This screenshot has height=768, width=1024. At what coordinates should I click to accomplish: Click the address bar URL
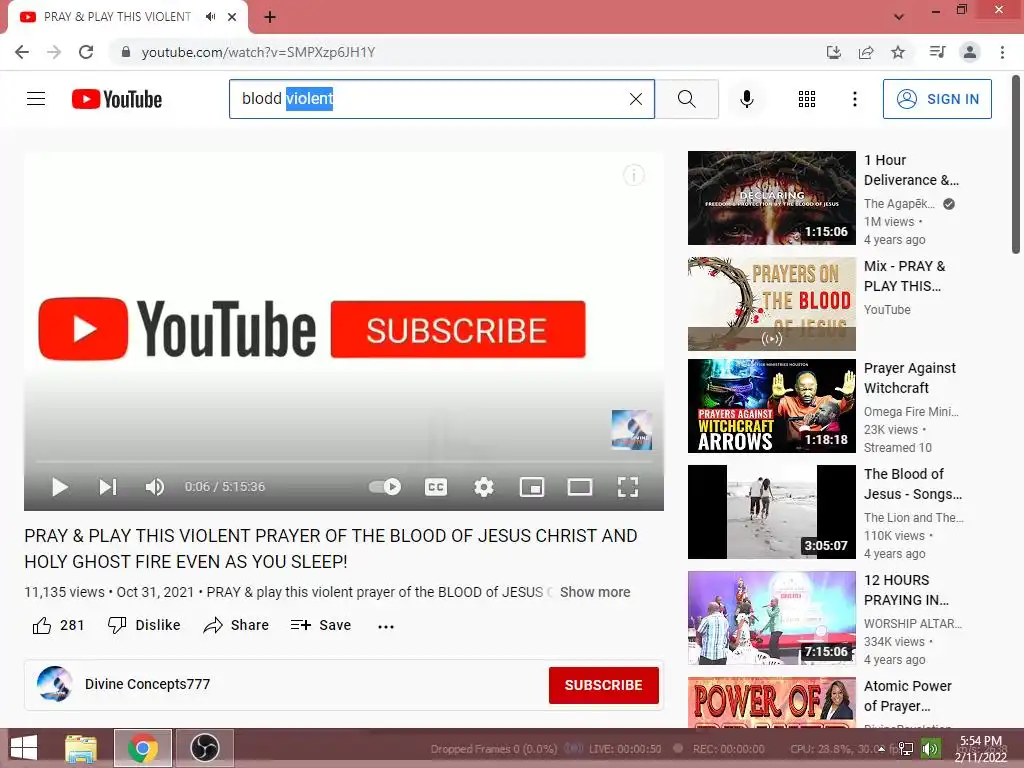click(x=258, y=52)
